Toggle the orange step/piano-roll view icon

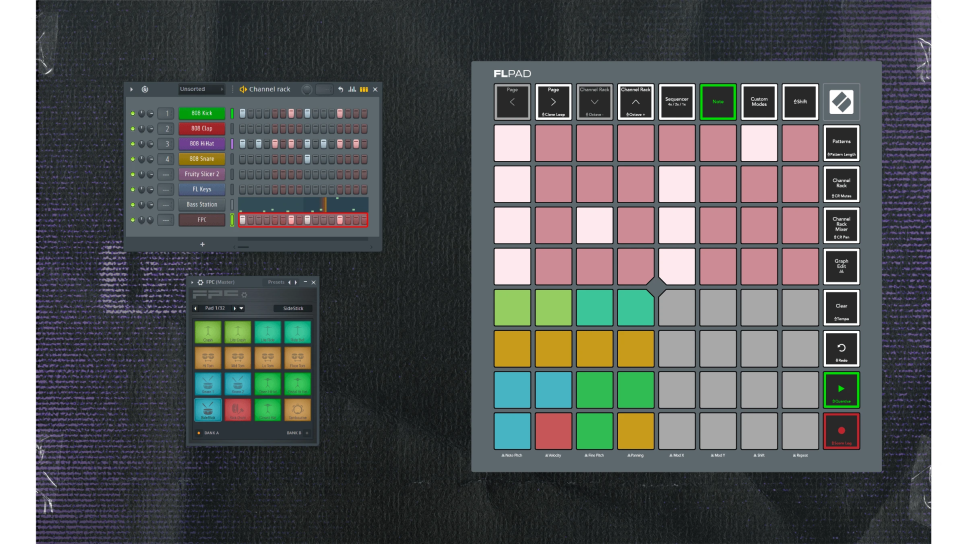tap(364, 89)
